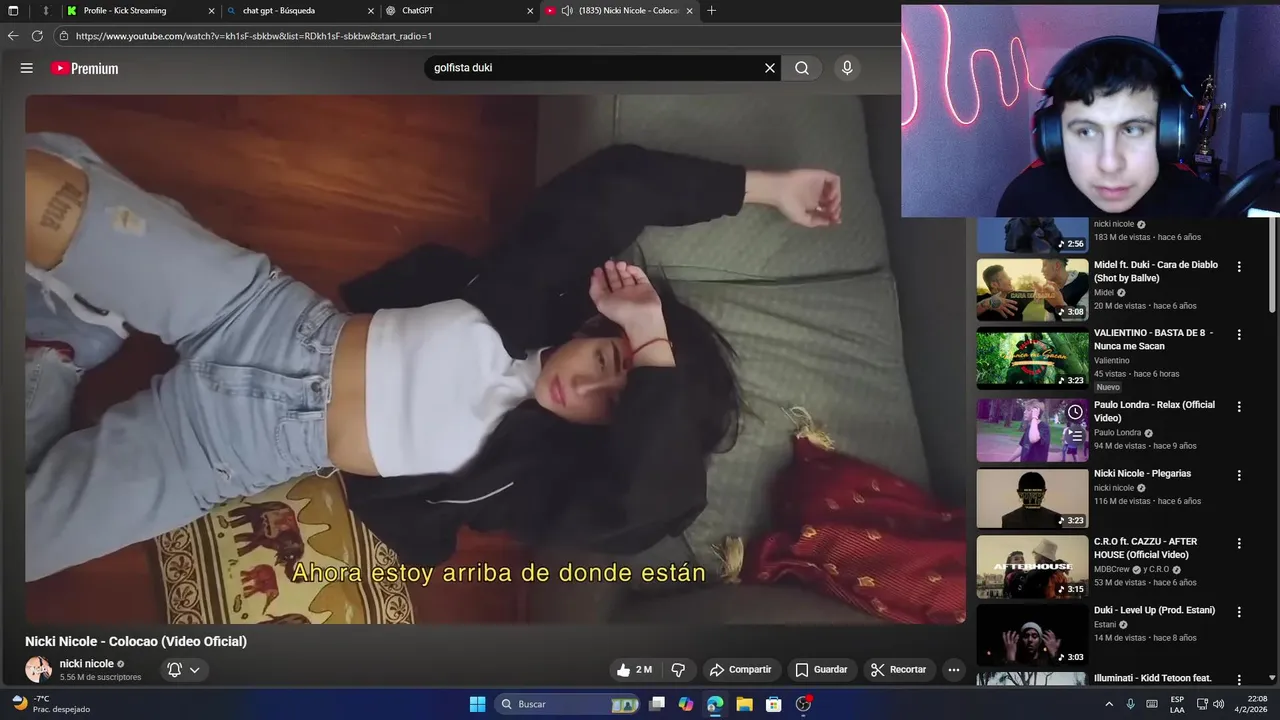Save video with Guardar button

point(821,670)
